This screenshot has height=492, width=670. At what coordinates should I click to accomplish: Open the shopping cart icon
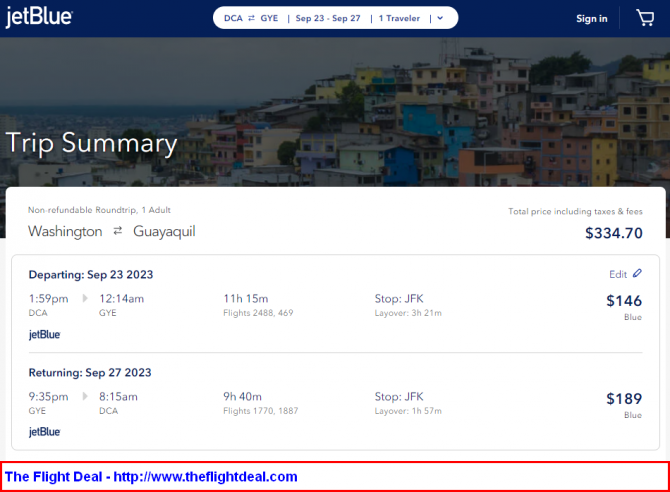click(645, 18)
